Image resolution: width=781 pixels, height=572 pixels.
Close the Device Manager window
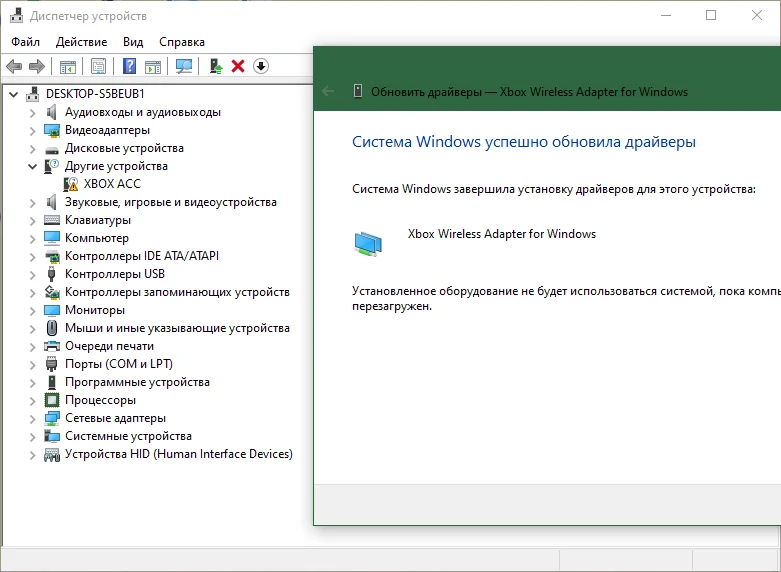pyautogui.click(x=757, y=15)
